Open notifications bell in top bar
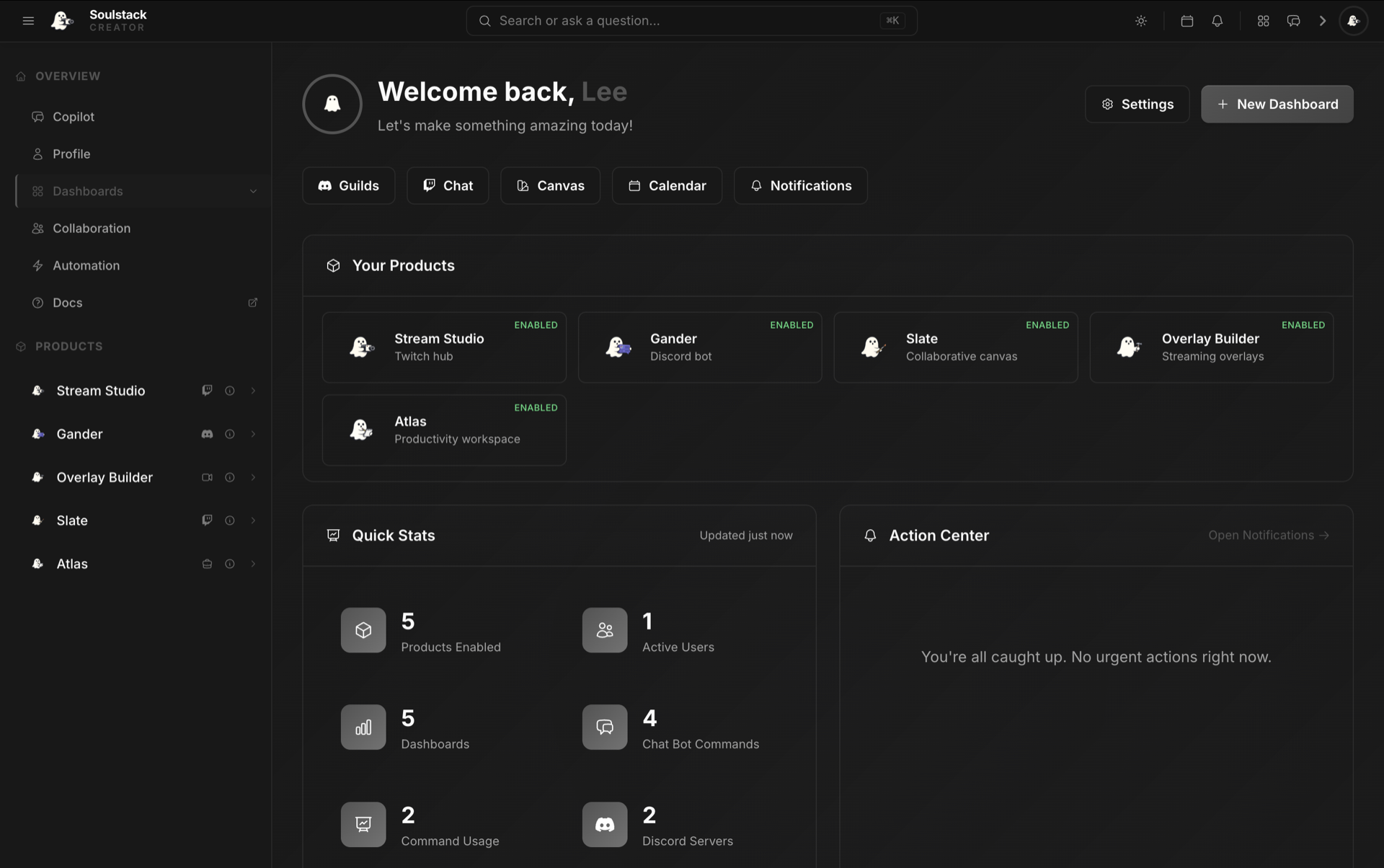The width and height of the screenshot is (1384, 868). pyautogui.click(x=1217, y=21)
